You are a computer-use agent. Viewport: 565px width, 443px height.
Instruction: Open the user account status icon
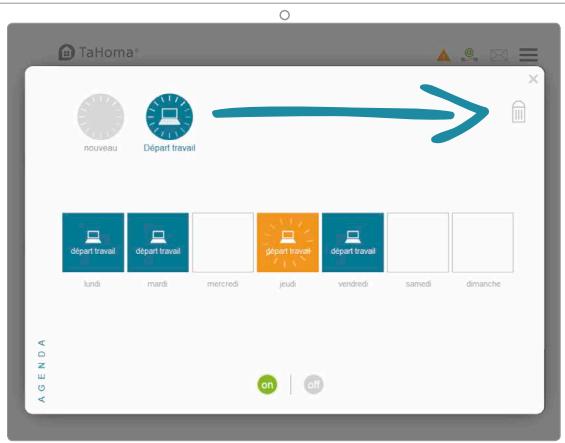point(469,55)
